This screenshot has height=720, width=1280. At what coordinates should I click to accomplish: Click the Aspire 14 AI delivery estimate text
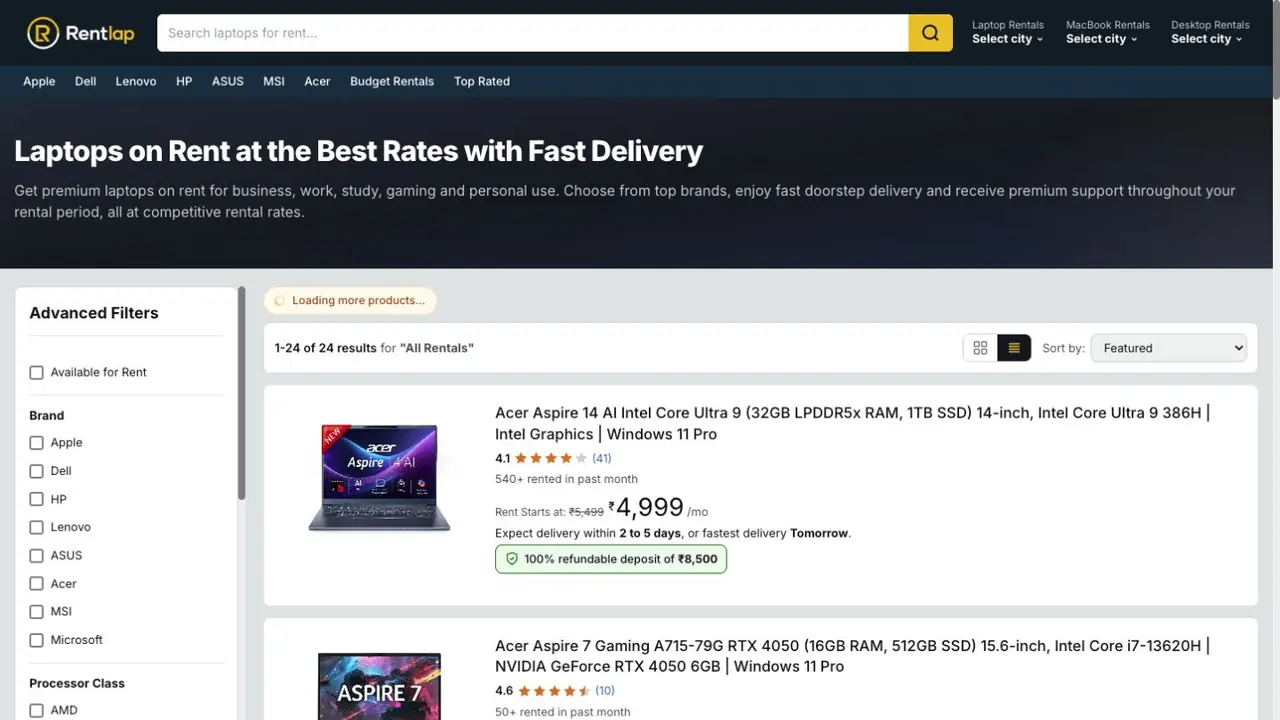tap(673, 533)
